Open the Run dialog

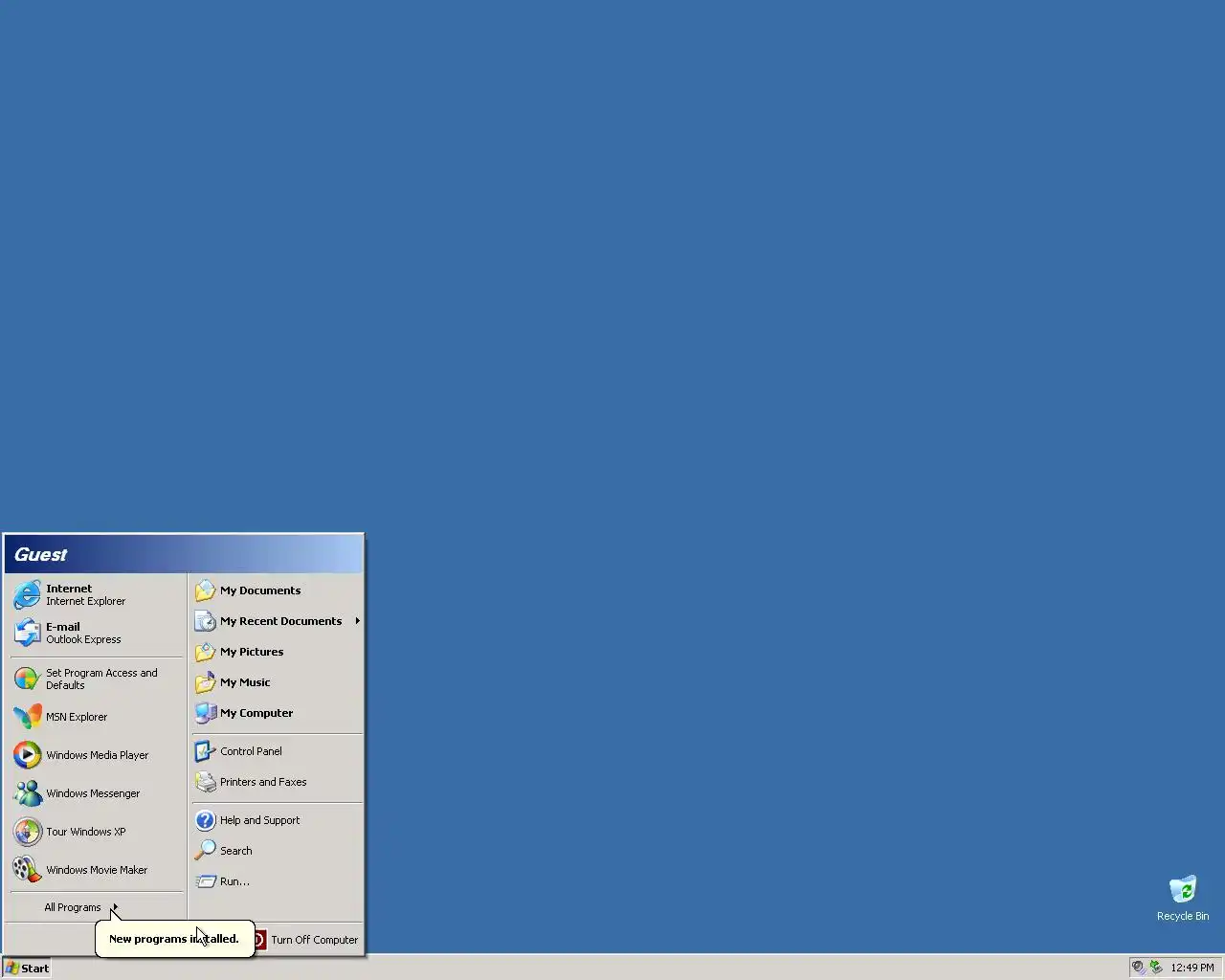277,881
